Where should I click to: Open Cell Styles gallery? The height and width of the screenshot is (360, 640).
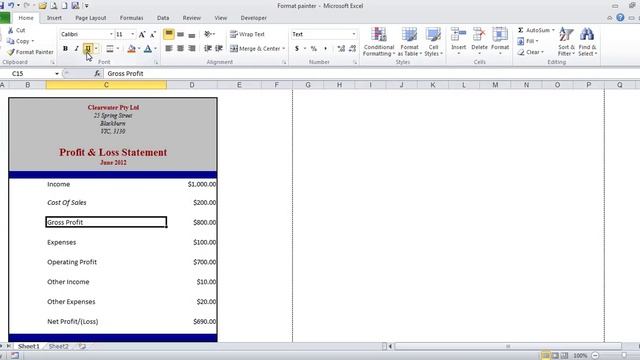point(433,42)
